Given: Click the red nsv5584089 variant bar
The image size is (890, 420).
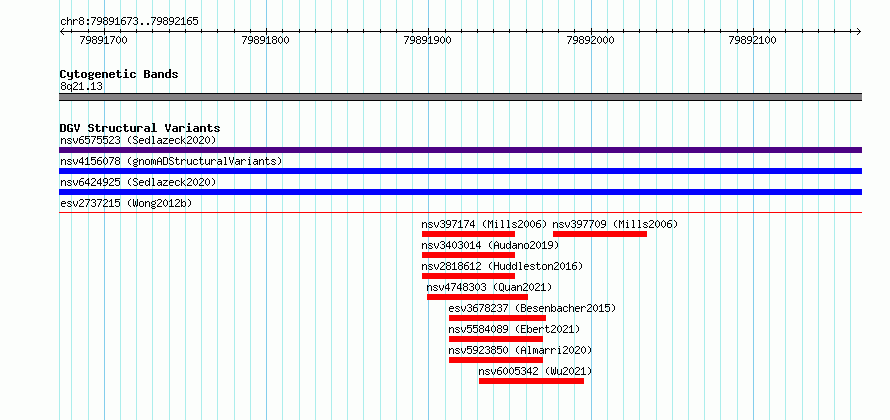Looking at the screenshot, I should coord(496,339).
